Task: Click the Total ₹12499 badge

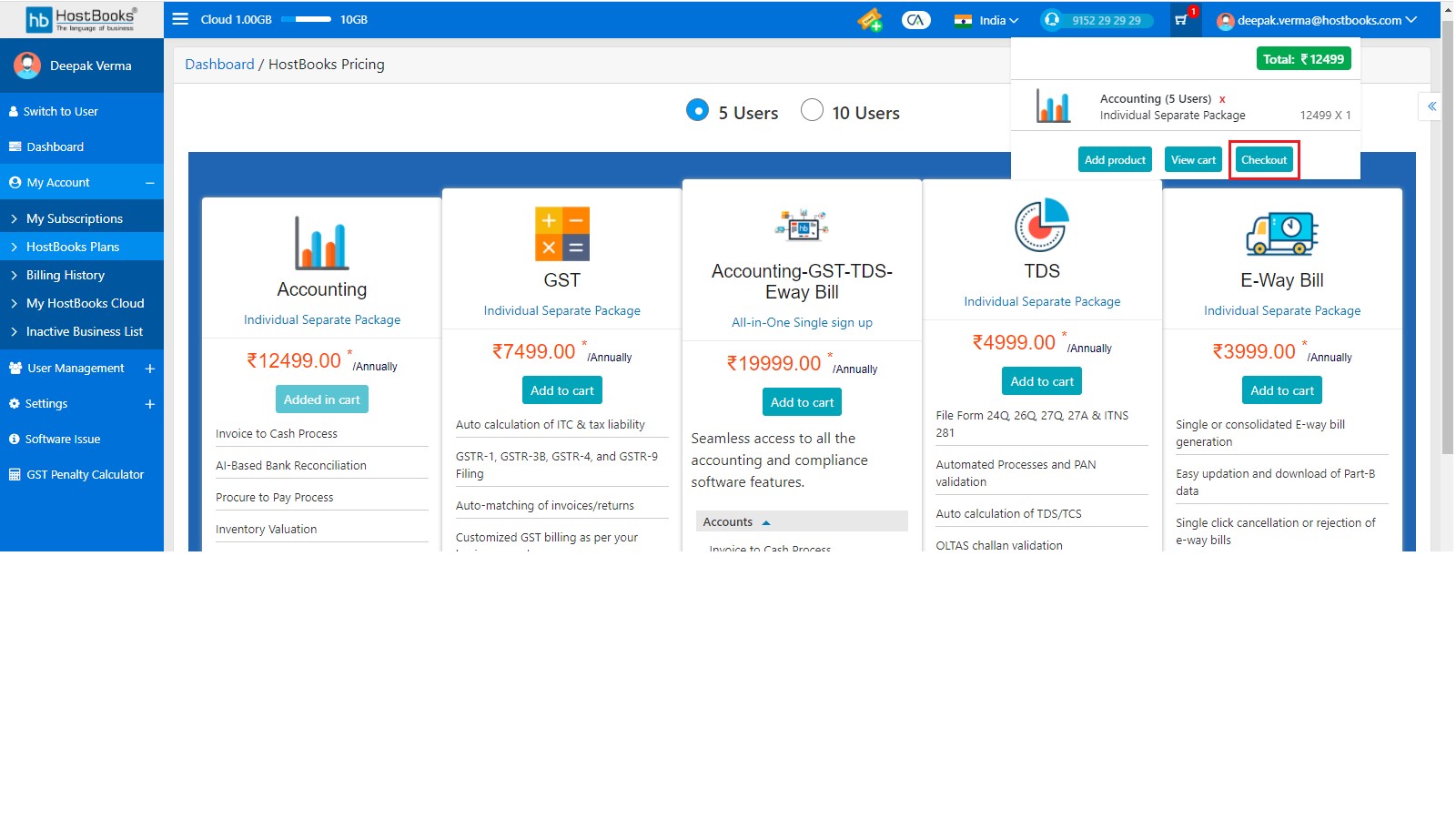Action: 1303,59
